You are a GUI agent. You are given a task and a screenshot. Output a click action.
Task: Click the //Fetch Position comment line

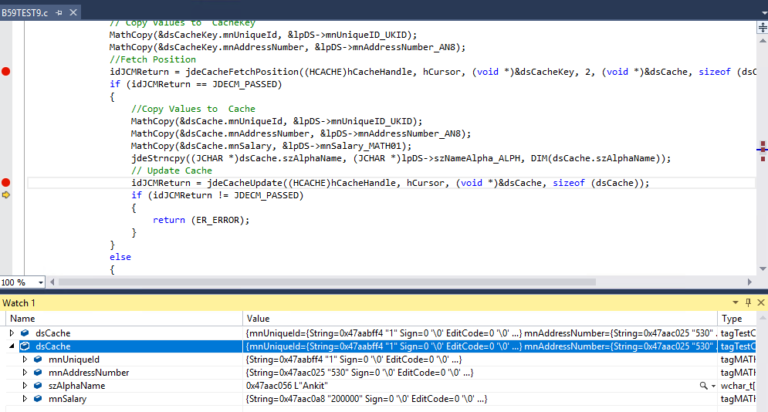tap(152, 59)
